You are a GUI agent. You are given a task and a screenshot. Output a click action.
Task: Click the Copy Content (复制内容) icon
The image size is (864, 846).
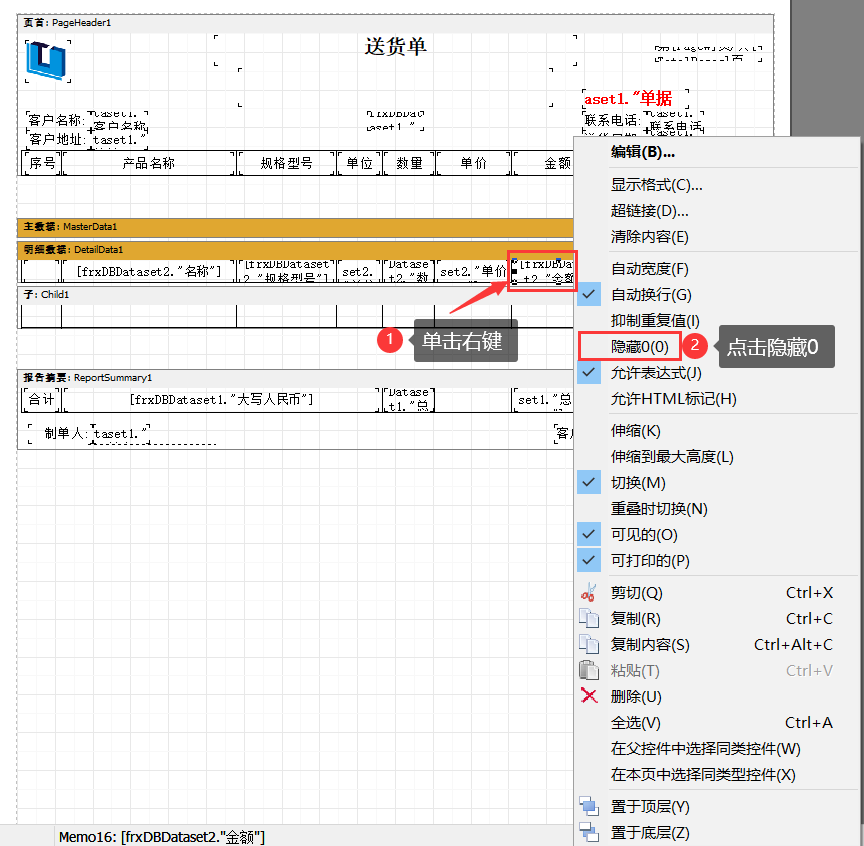588,644
